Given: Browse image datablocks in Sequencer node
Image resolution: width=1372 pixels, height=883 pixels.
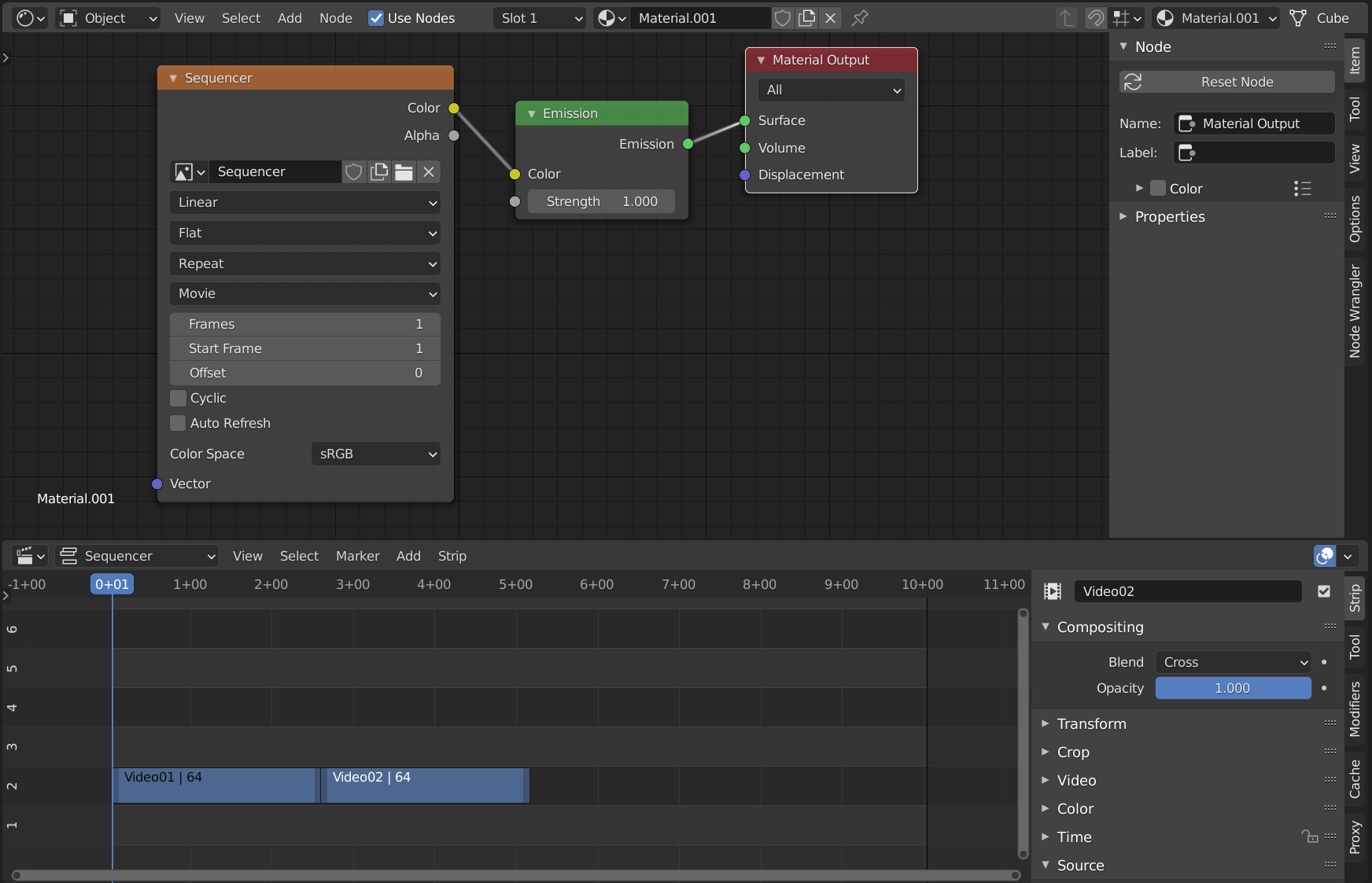Looking at the screenshot, I should pyautogui.click(x=189, y=172).
